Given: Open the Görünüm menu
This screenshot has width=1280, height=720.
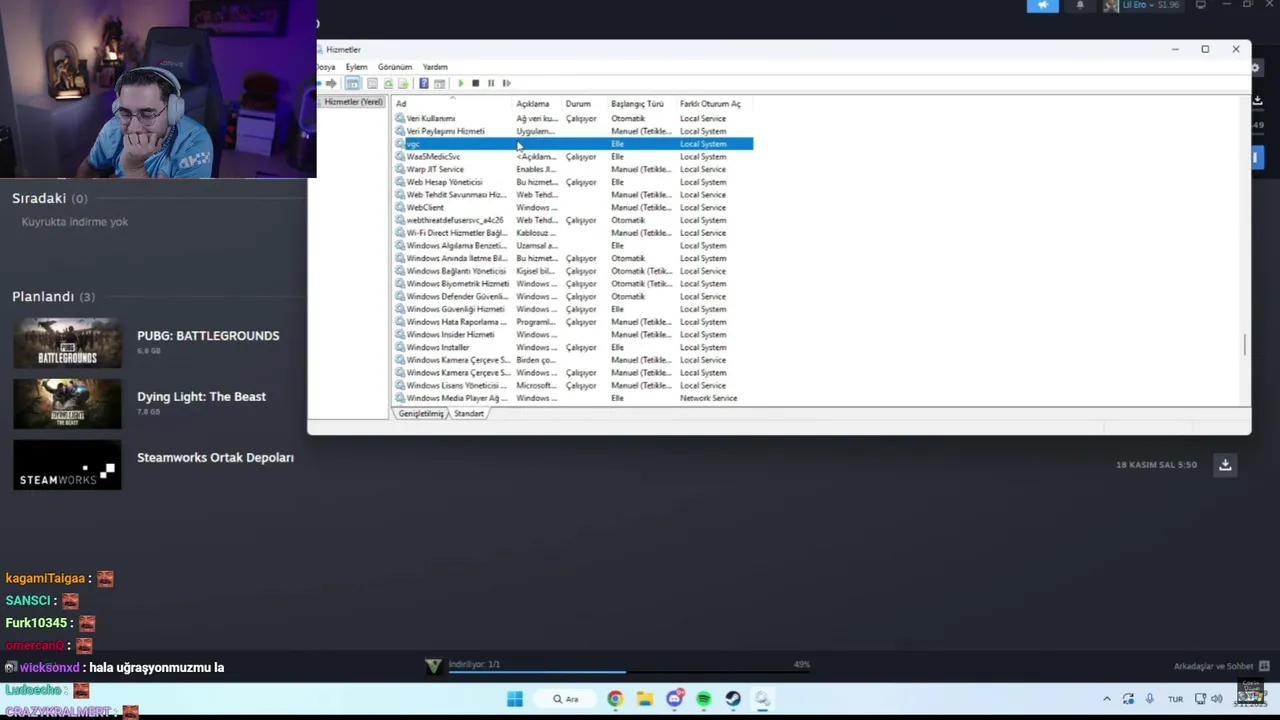Looking at the screenshot, I should [x=395, y=67].
